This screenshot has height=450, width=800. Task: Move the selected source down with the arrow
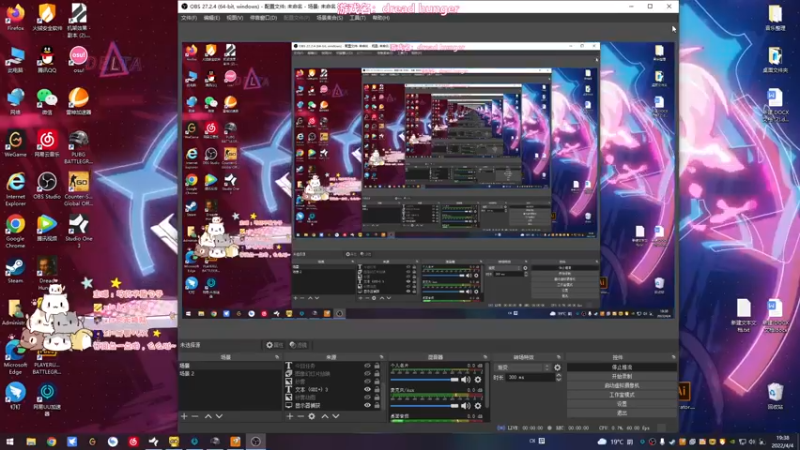tap(336, 416)
